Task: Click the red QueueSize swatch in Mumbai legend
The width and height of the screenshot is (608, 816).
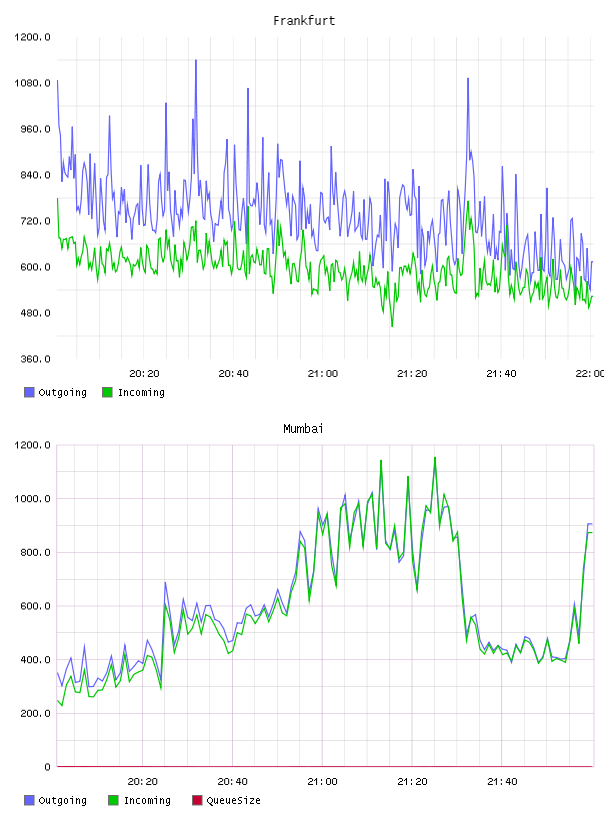Action: tap(197, 800)
